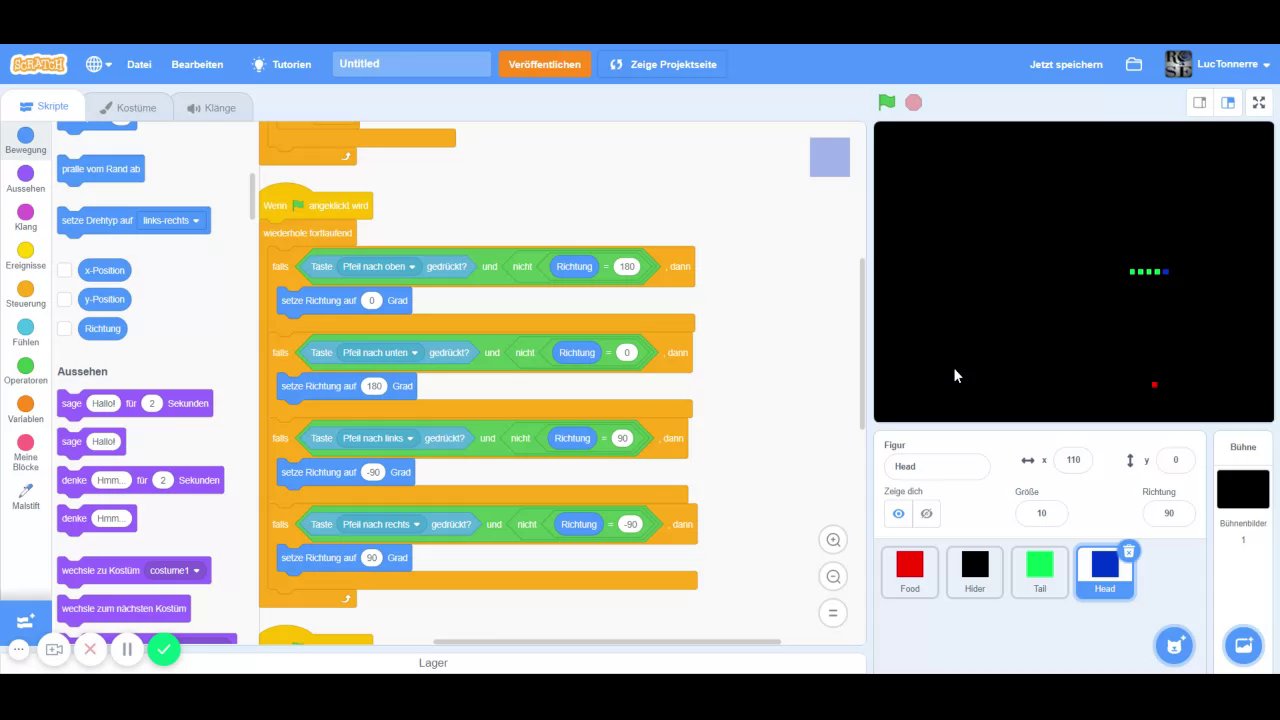This screenshot has width=1280, height=720.
Task: Enable Richtung stage monitor checkbox
Action: pyautogui.click(x=64, y=328)
